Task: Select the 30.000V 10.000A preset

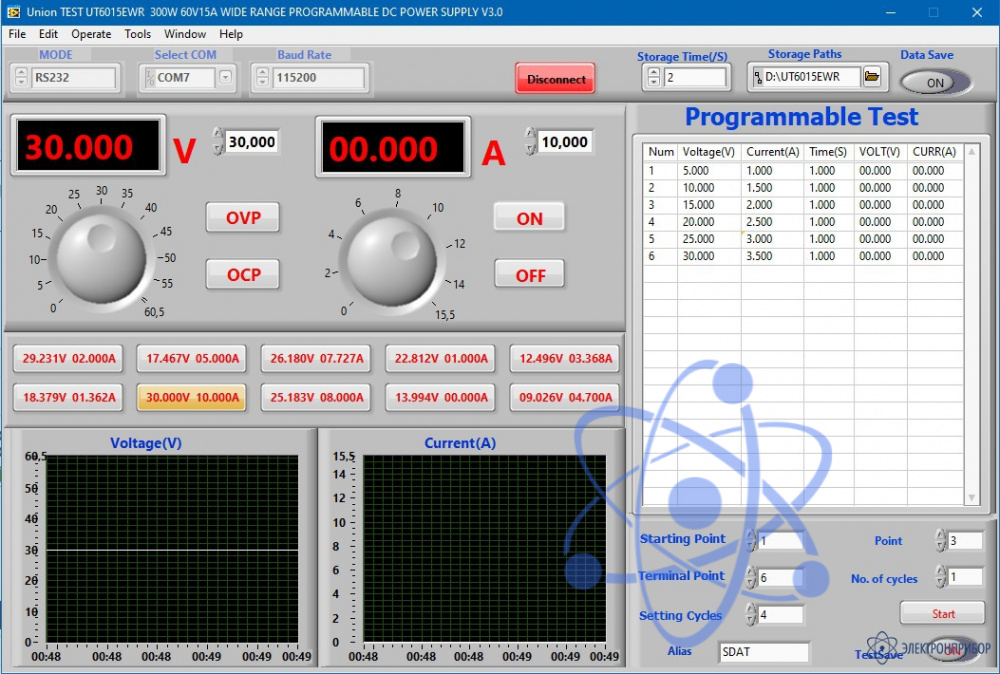Action: tap(193, 398)
